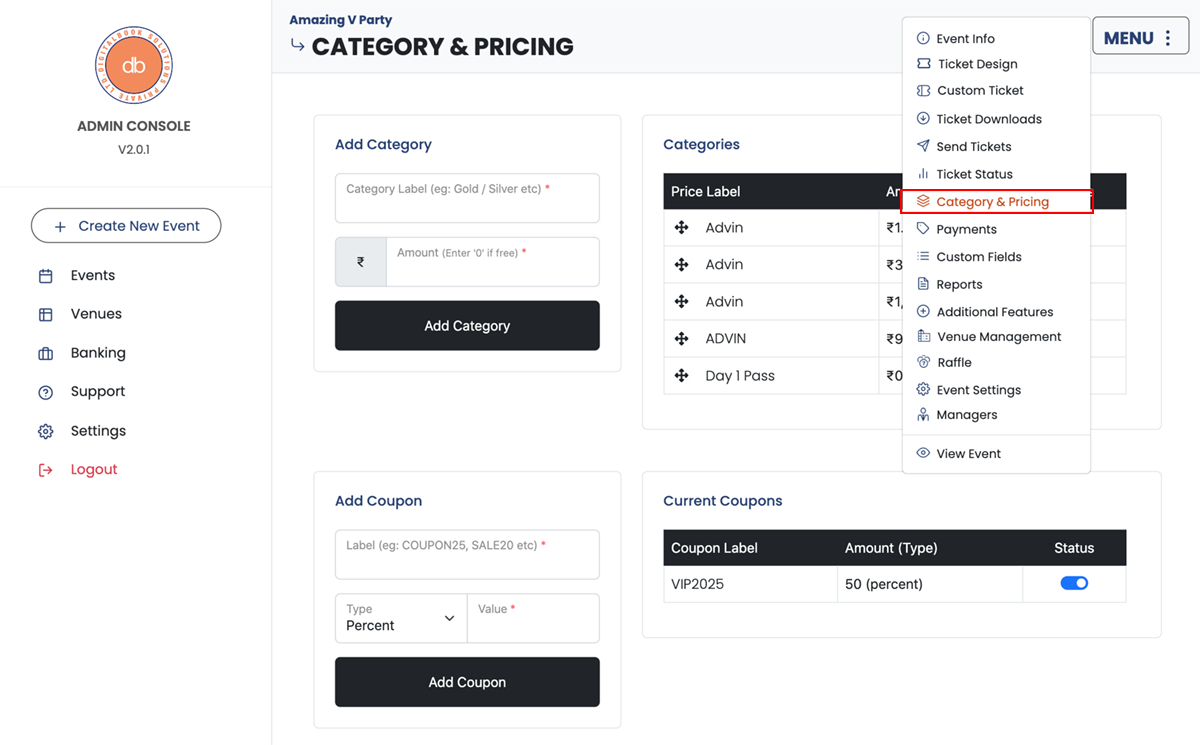Disable the VIP2025 coupon status toggle

1074,583
